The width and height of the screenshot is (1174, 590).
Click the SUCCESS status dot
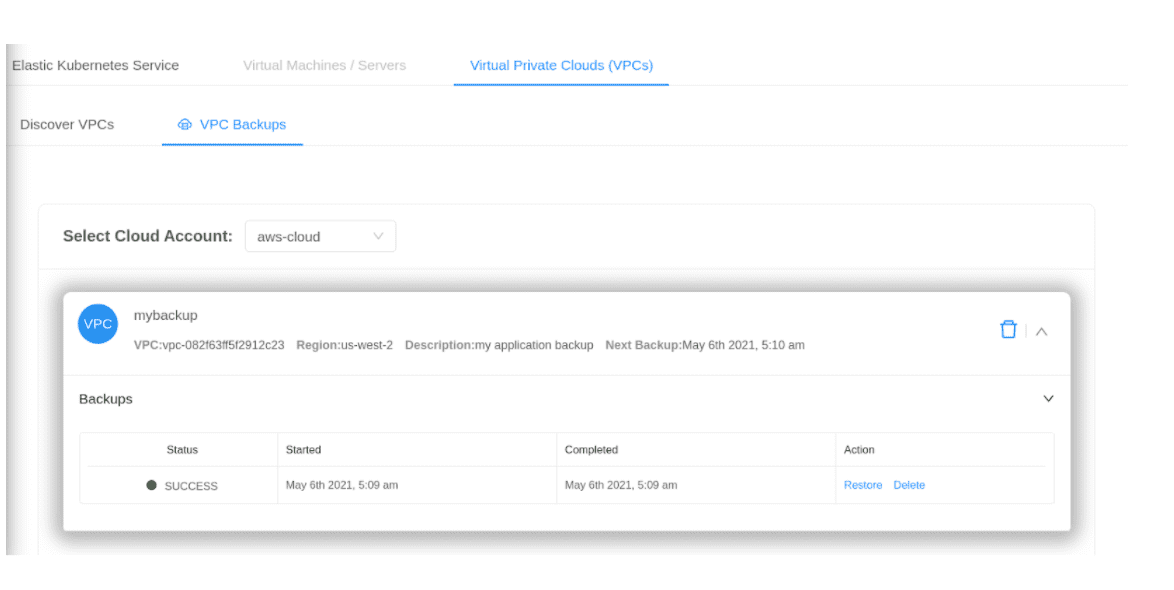point(151,485)
